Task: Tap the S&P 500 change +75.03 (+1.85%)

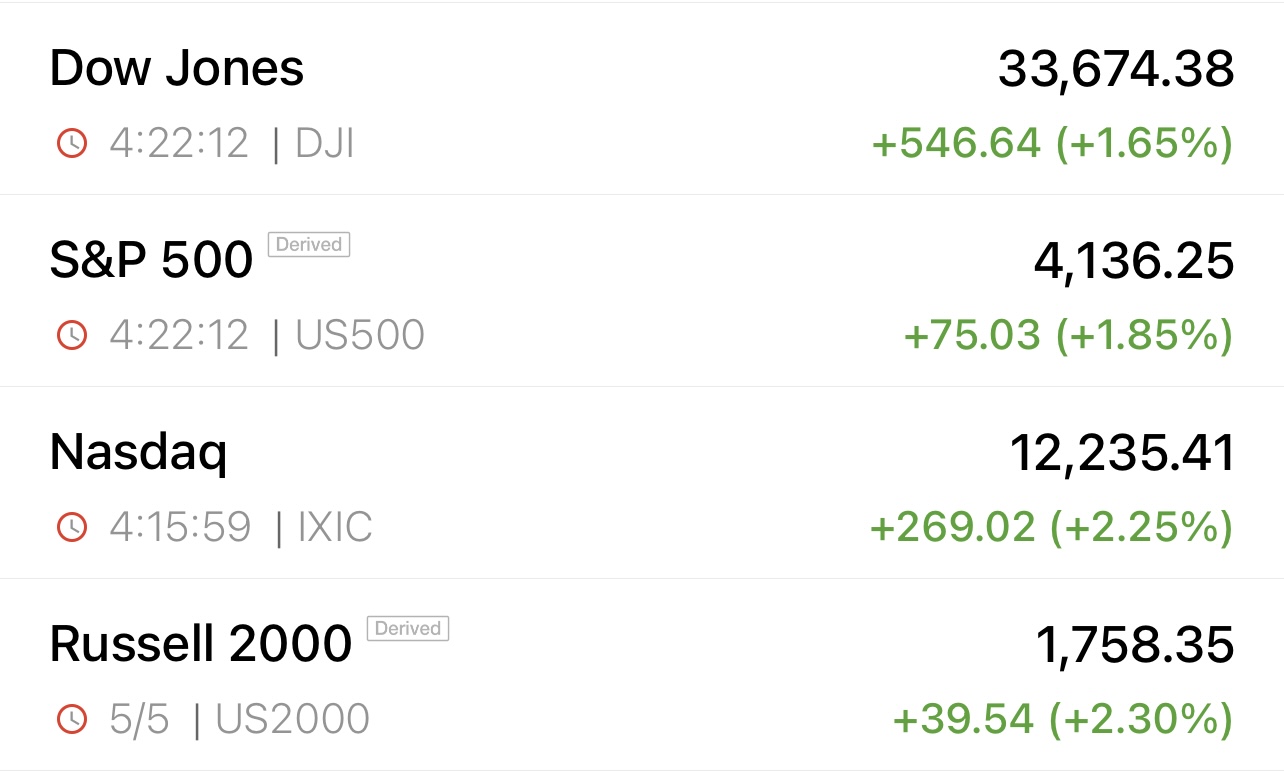Action: click(1067, 335)
